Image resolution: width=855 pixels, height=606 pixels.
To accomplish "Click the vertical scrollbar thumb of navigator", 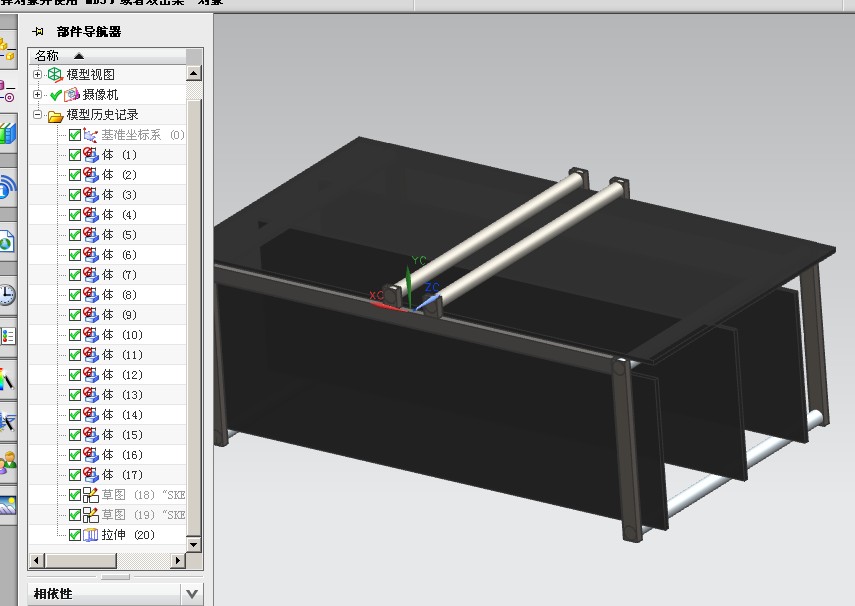I will pyautogui.click(x=194, y=316).
